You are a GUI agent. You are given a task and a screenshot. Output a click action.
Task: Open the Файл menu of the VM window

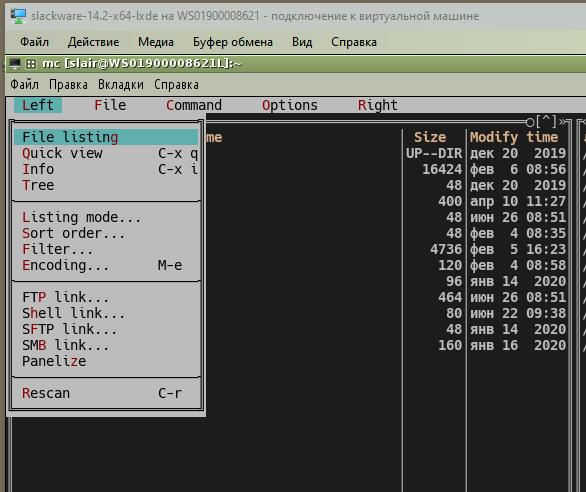pos(34,42)
